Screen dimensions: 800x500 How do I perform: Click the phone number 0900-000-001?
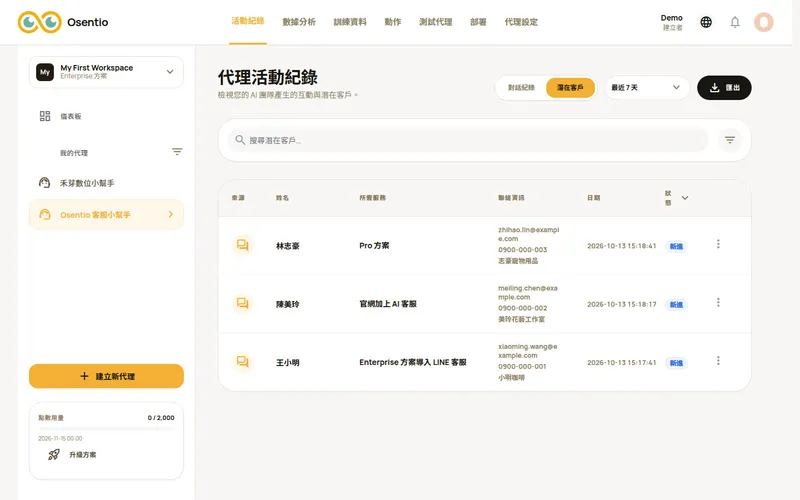pyautogui.click(x=522, y=366)
